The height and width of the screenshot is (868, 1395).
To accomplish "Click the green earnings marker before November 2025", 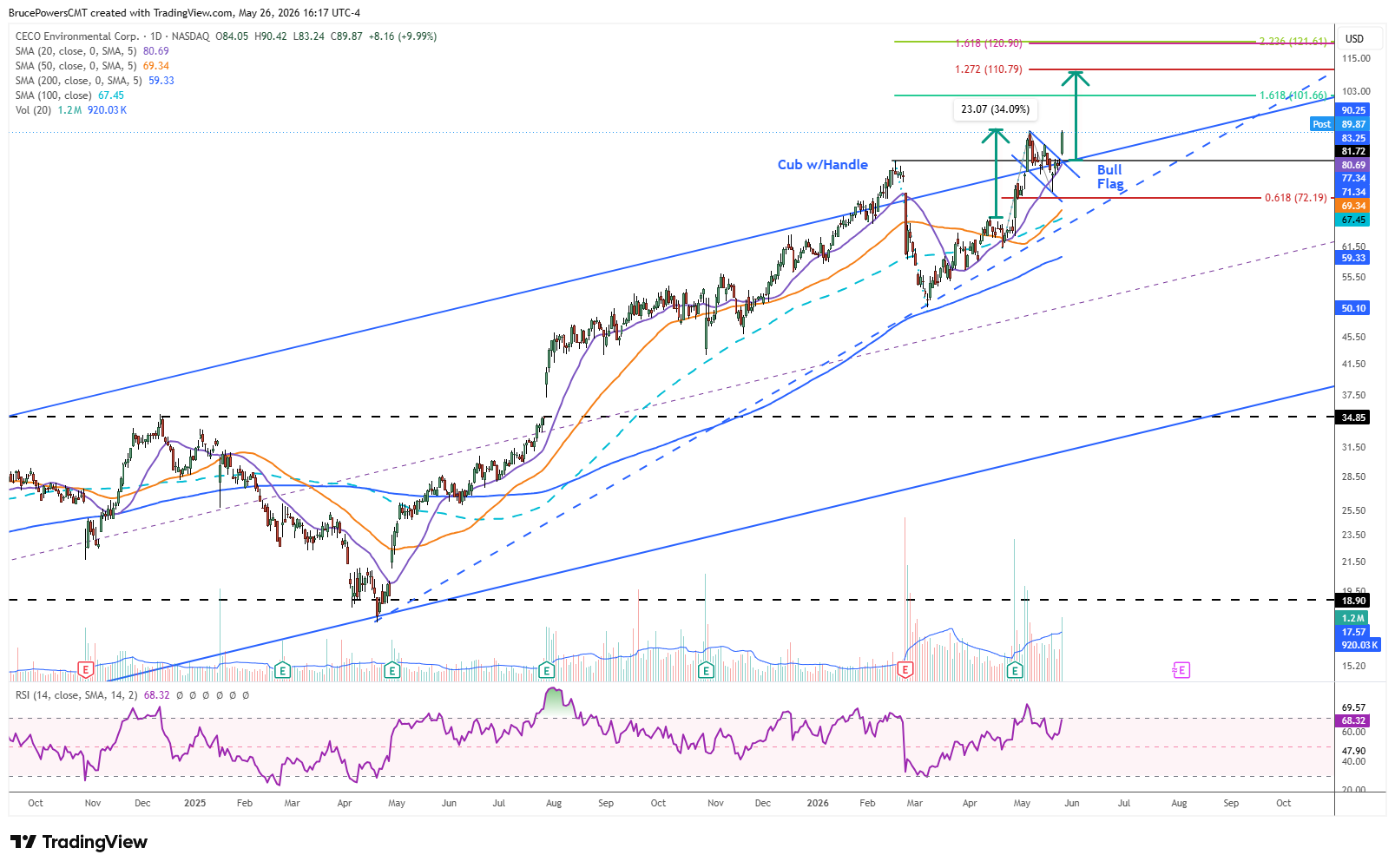I will click(x=706, y=669).
